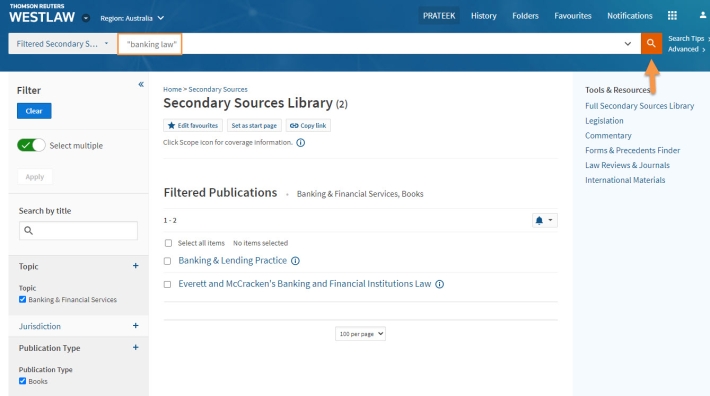710x396 pixels.
Task: Click the orange search magnifier button
Action: [x=651, y=43]
